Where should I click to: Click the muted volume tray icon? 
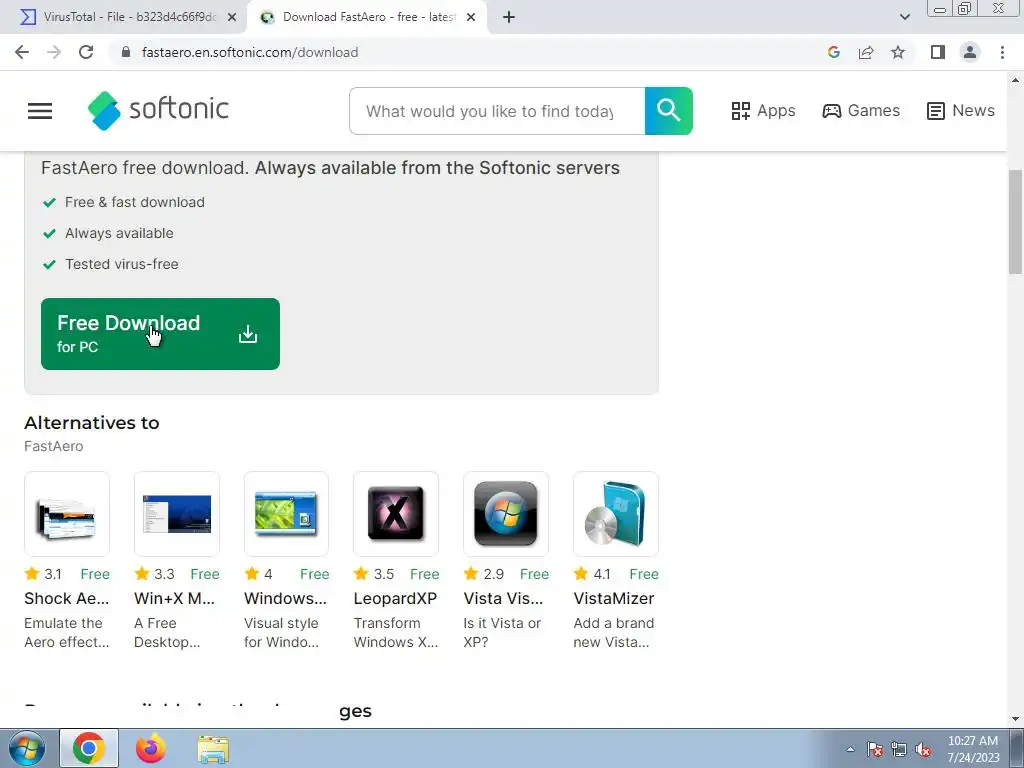(923, 749)
